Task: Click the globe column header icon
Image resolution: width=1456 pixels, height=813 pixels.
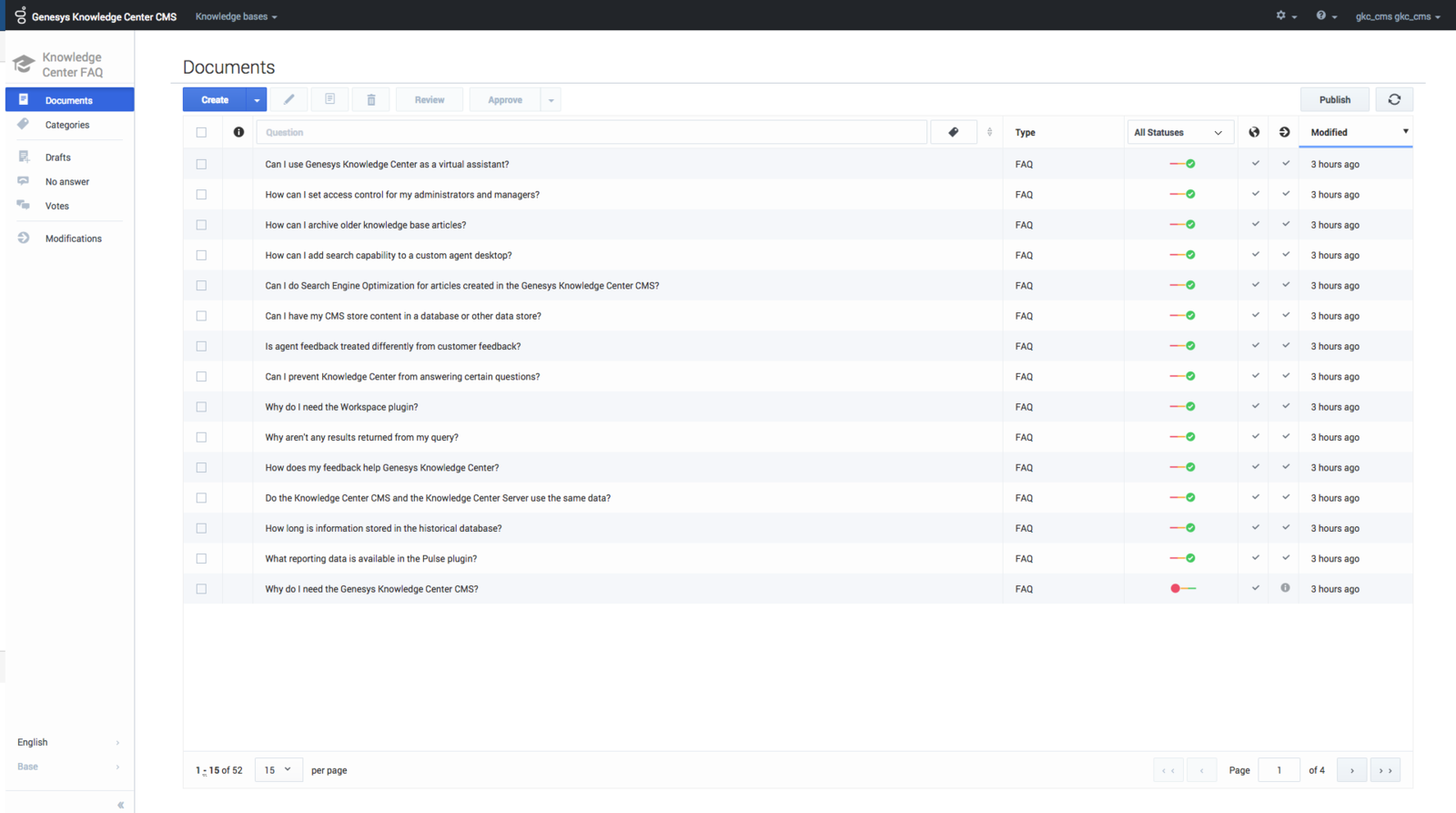Action: (x=1254, y=132)
